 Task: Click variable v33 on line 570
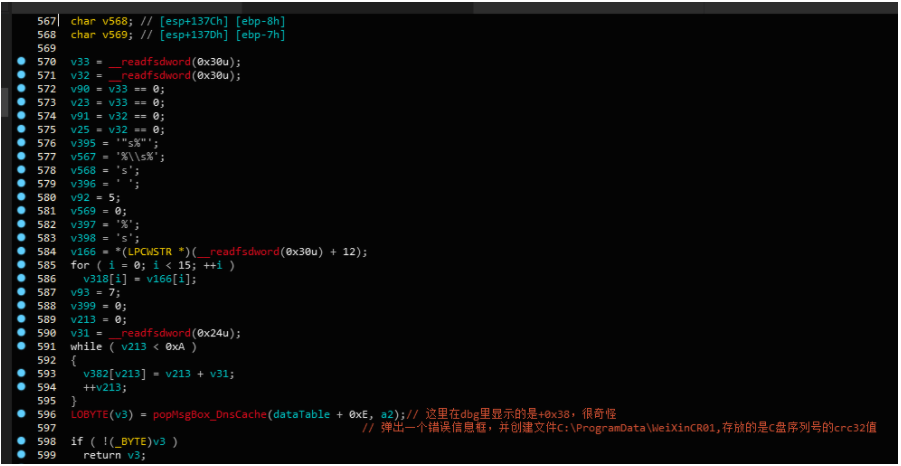(80, 61)
